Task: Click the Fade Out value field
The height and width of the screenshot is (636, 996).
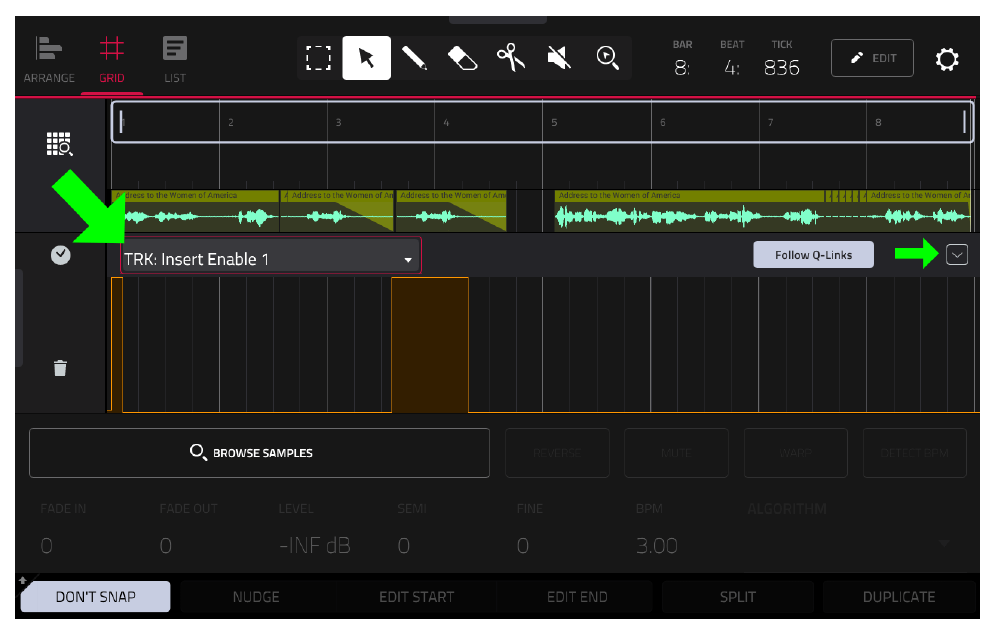Action: point(165,546)
